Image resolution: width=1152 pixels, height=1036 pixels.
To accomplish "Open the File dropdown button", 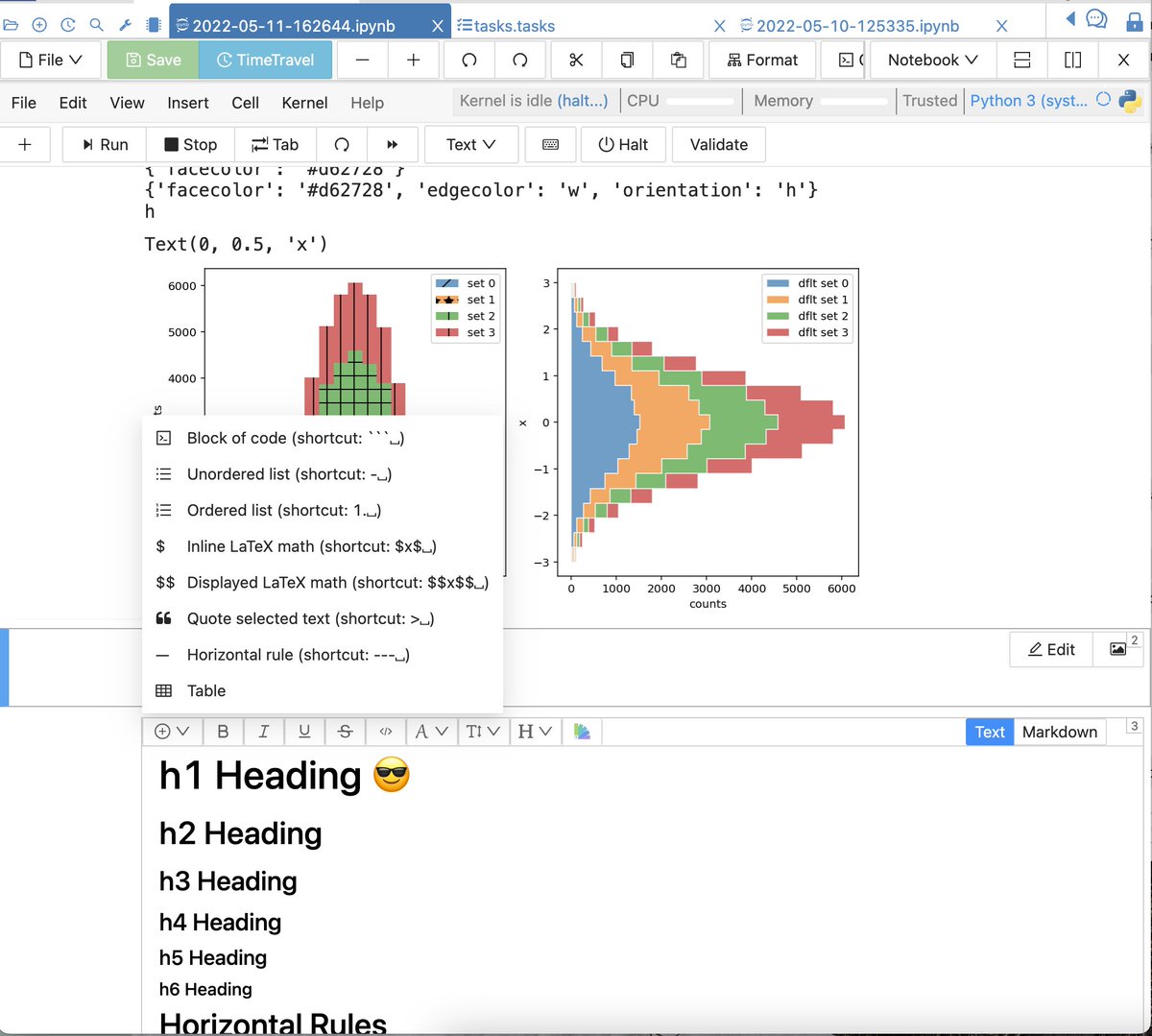I will point(50,60).
